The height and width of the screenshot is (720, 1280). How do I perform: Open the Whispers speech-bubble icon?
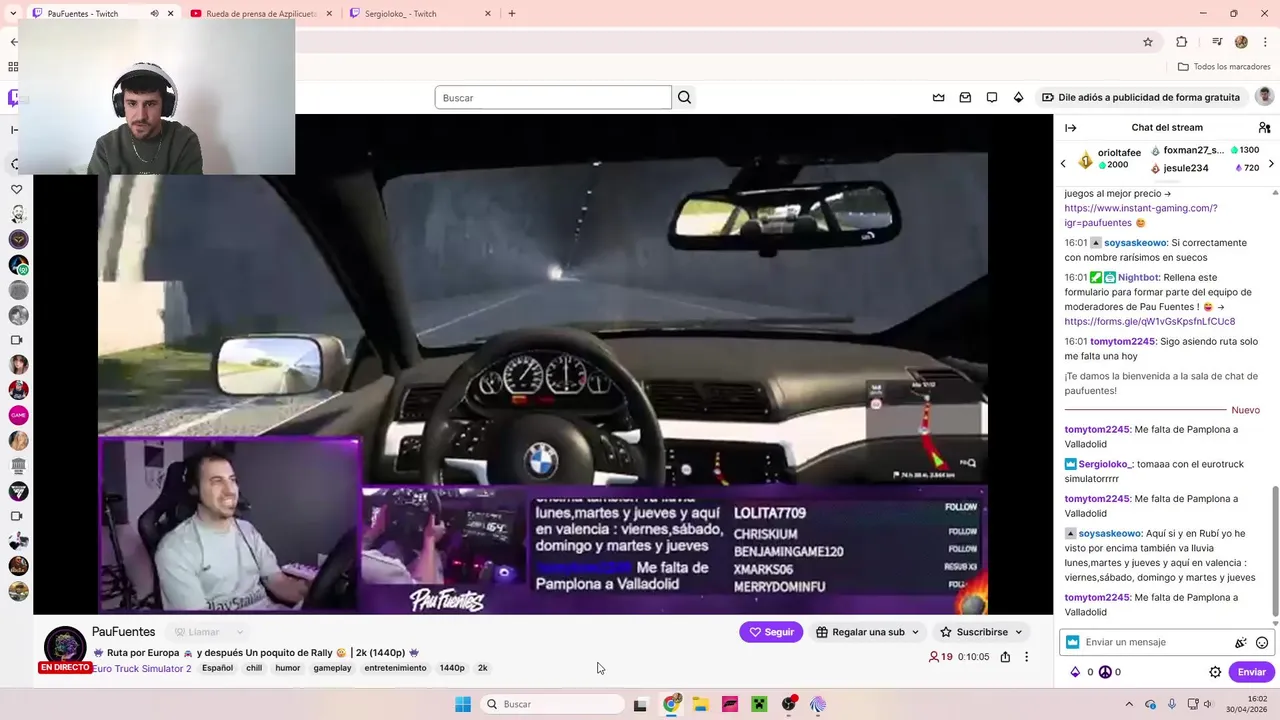click(x=992, y=97)
